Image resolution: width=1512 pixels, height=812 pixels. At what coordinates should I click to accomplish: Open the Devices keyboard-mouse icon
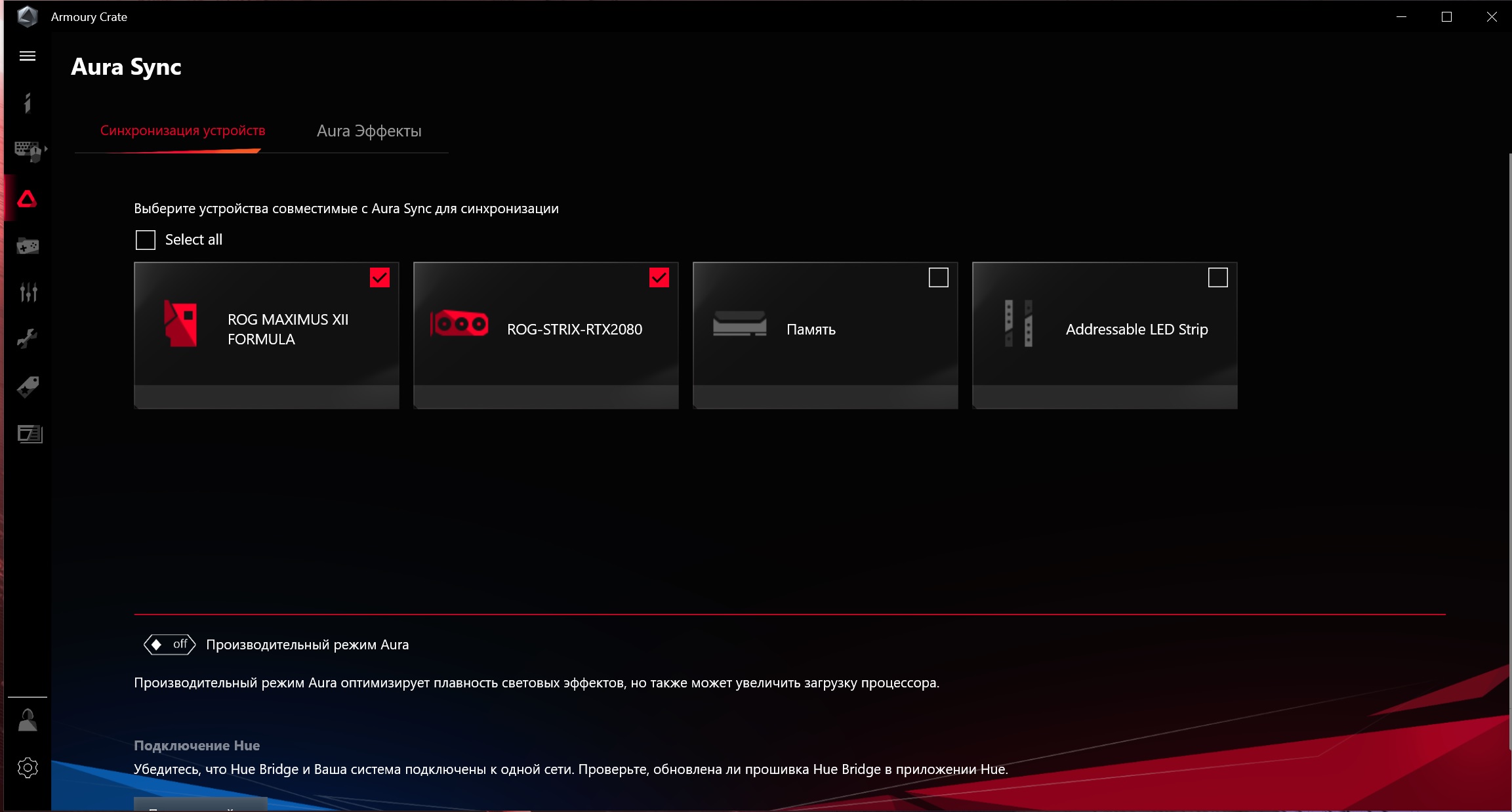28,151
